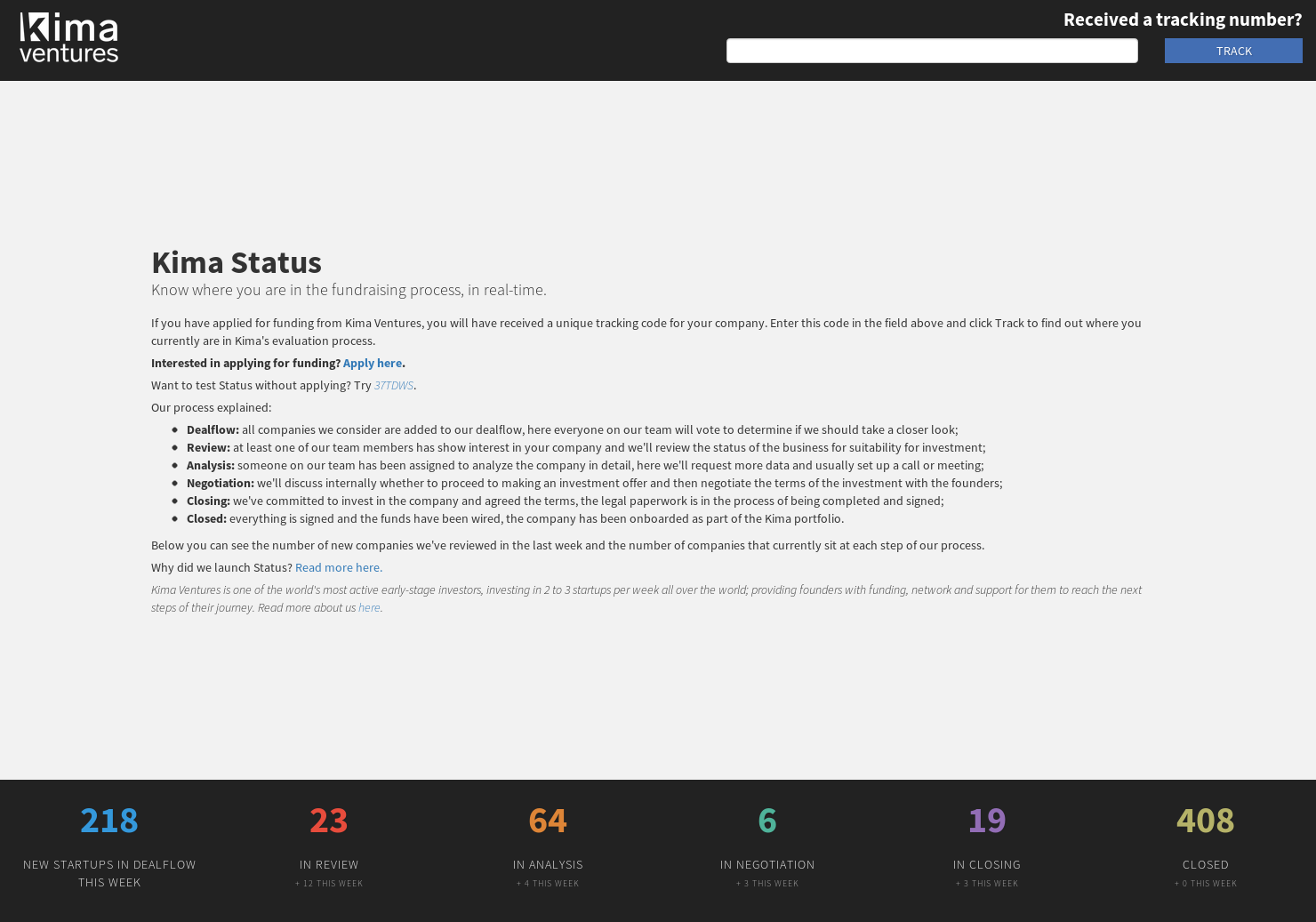Click the 408 Closed total
This screenshot has width=1316, height=922.
click(1205, 820)
